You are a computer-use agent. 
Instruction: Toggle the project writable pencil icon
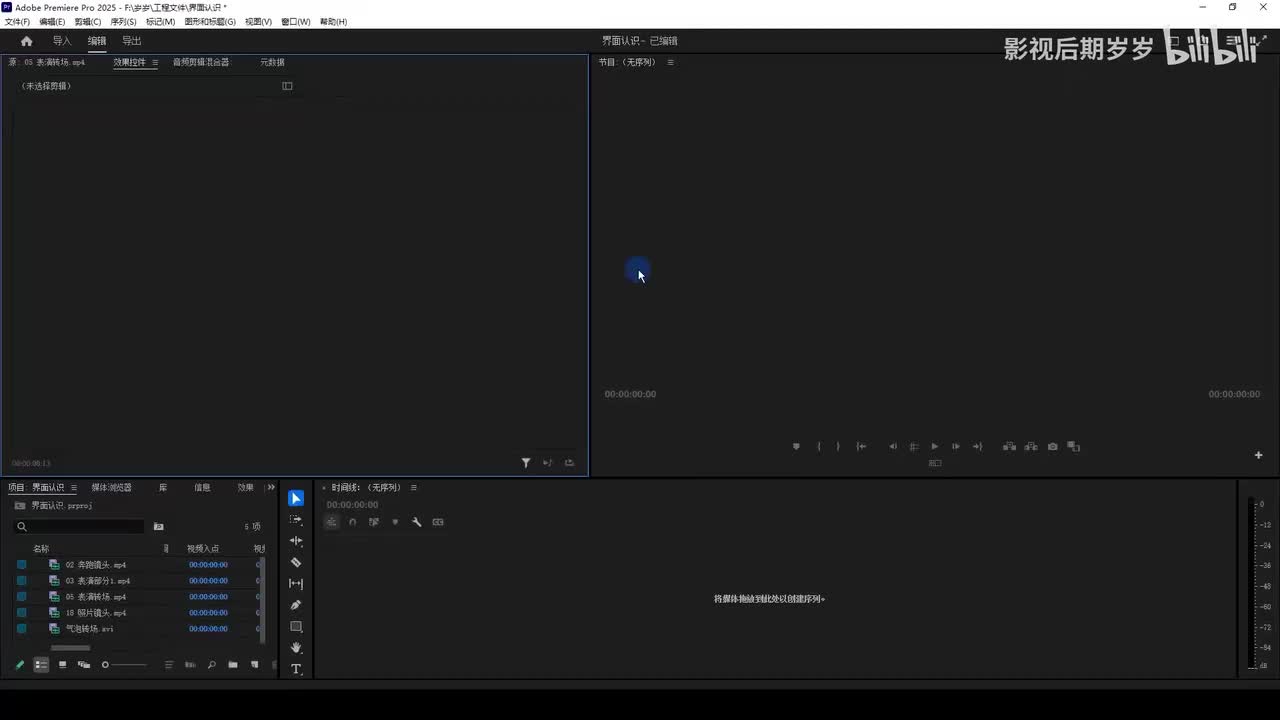coord(19,665)
